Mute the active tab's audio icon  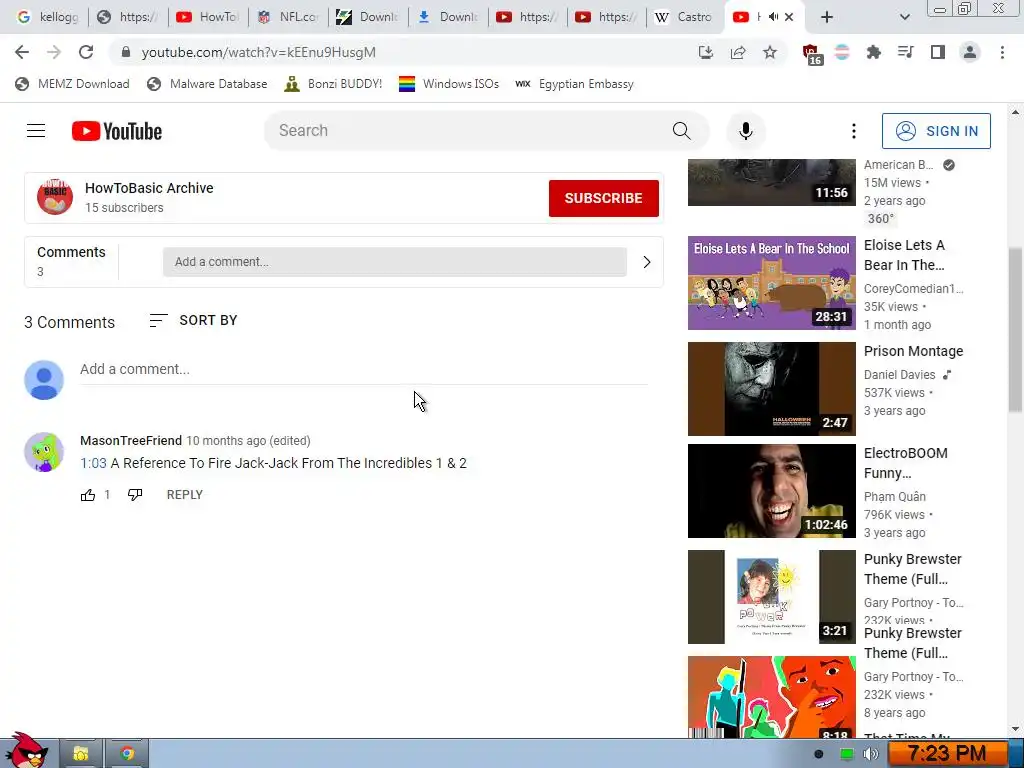pyautogui.click(x=773, y=17)
